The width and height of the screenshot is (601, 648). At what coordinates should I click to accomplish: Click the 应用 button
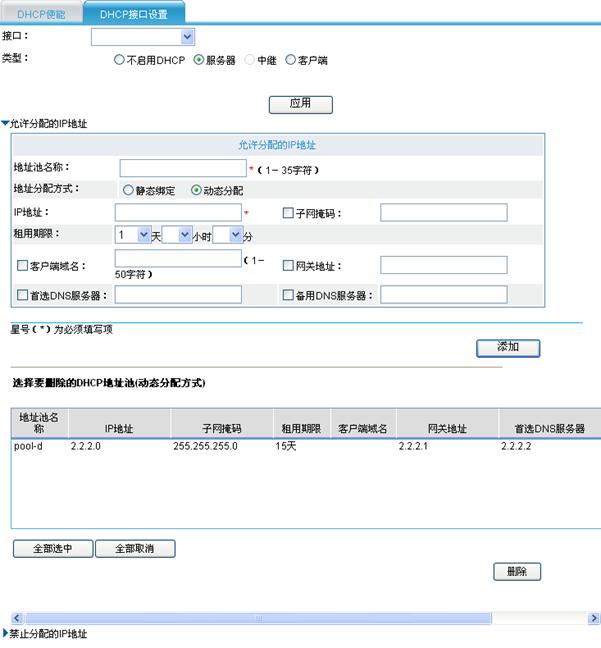coord(300,105)
